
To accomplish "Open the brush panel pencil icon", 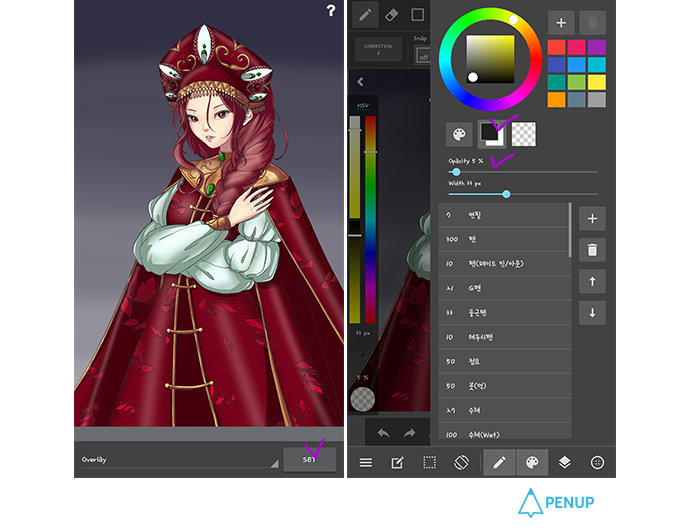I will (499, 462).
